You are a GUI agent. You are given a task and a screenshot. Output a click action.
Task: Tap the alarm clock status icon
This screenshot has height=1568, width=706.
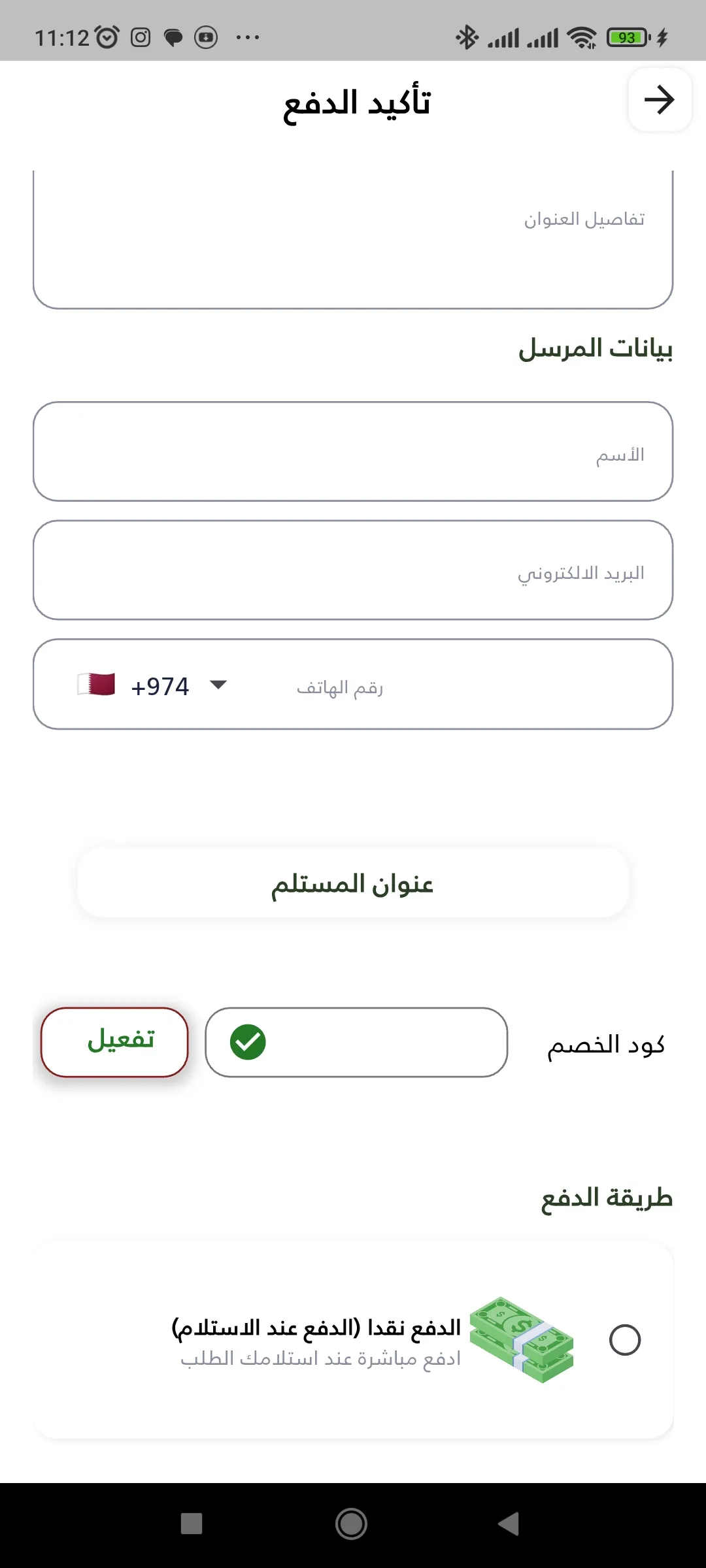(x=107, y=37)
